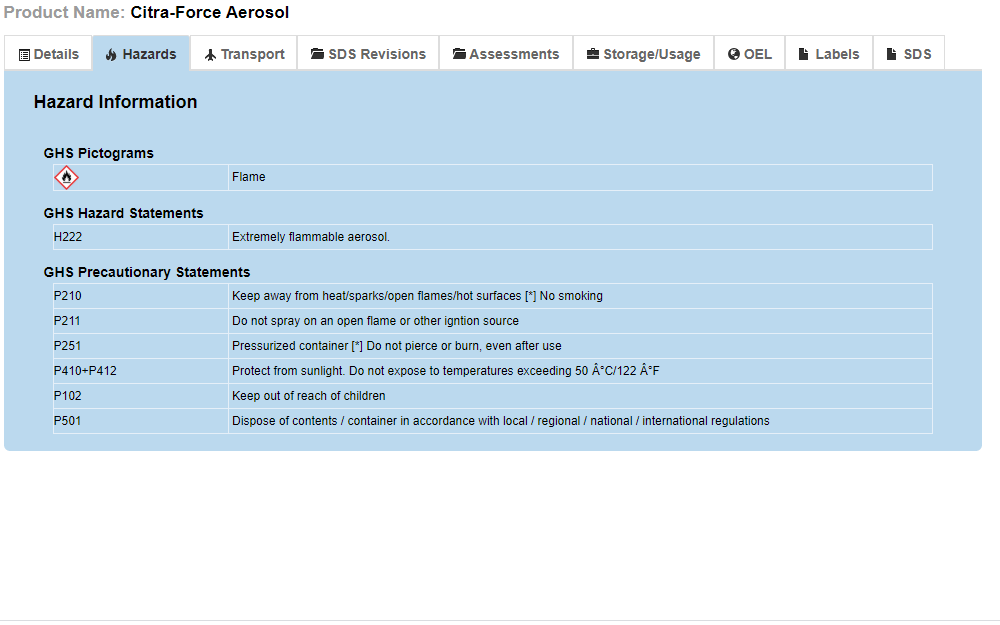
Task: Select the P501 precautionary code
Action: pos(67,421)
